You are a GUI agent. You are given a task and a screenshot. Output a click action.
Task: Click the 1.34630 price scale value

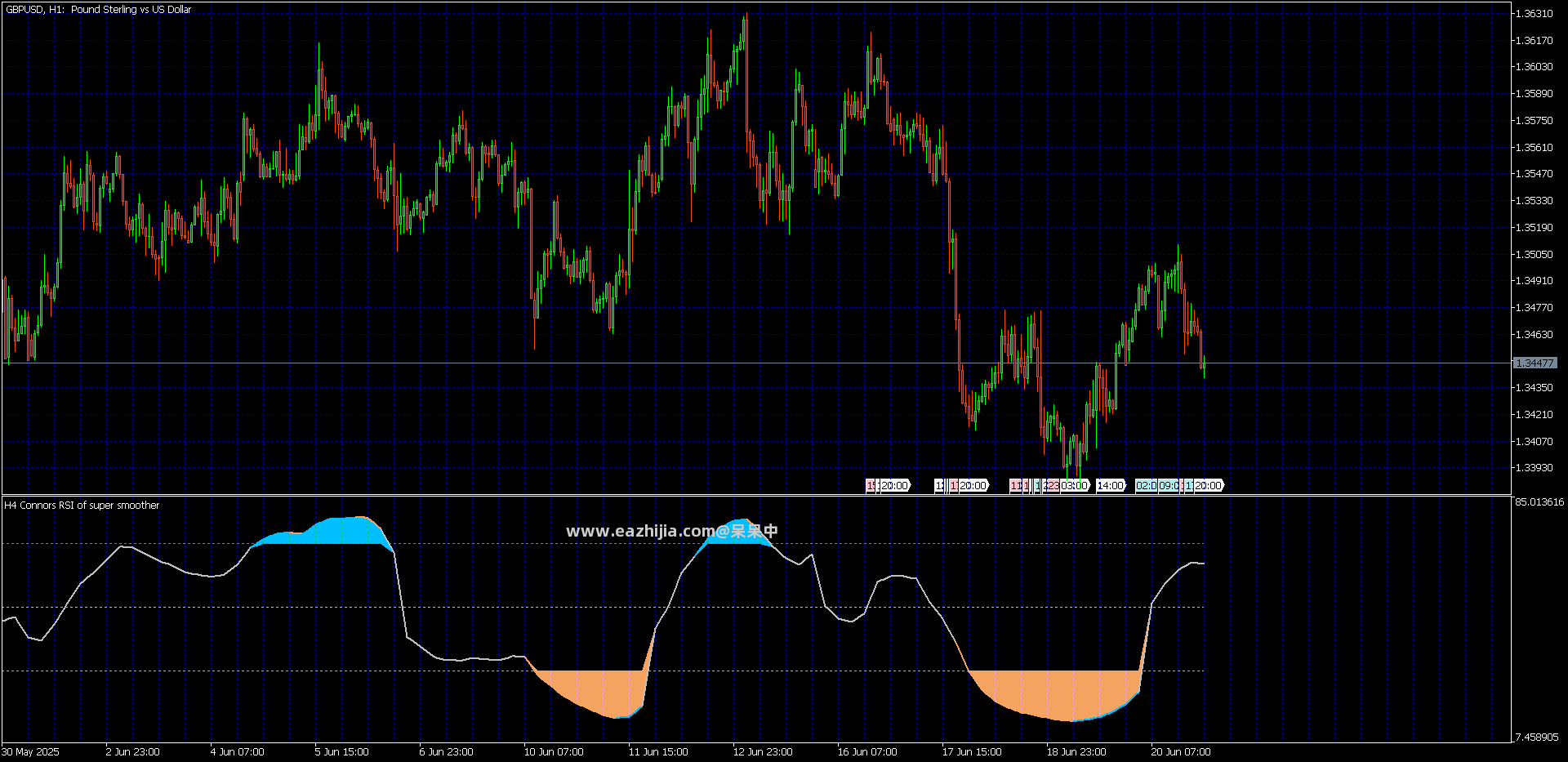(x=1533, y=334)
